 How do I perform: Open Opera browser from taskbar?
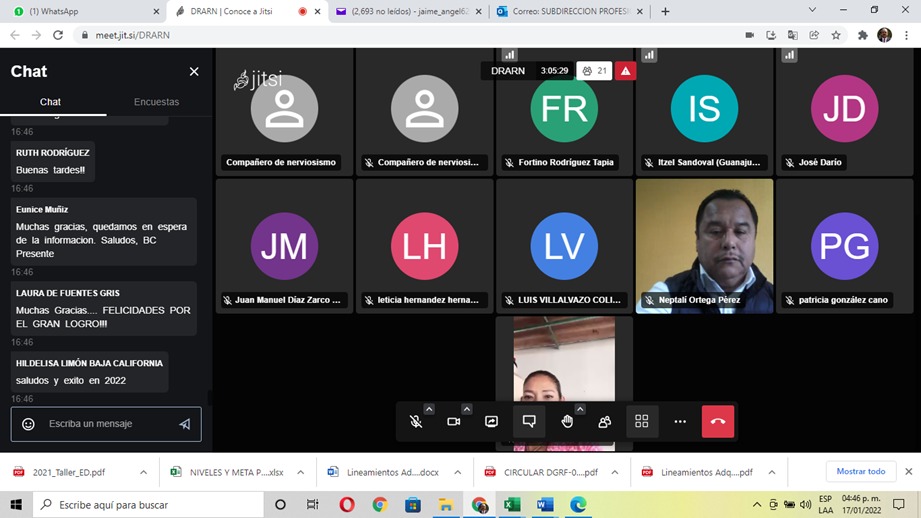click(x=347, y=504)
